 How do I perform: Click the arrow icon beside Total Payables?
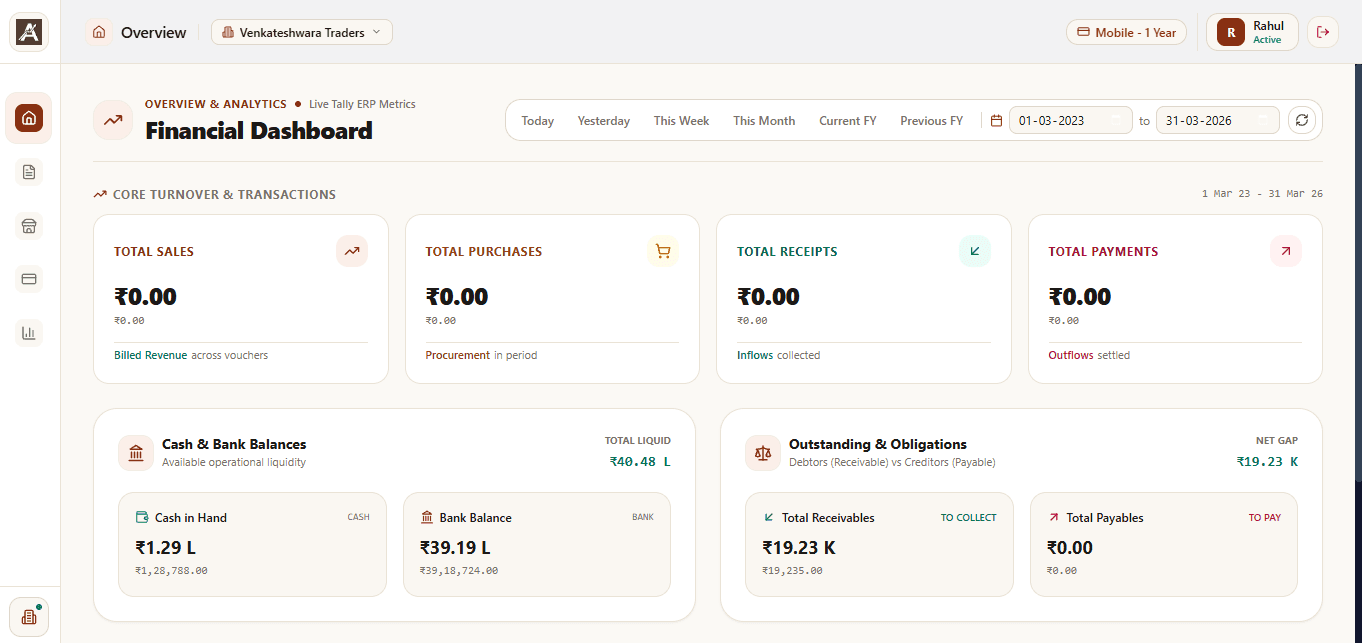[x=1053, y=517]
